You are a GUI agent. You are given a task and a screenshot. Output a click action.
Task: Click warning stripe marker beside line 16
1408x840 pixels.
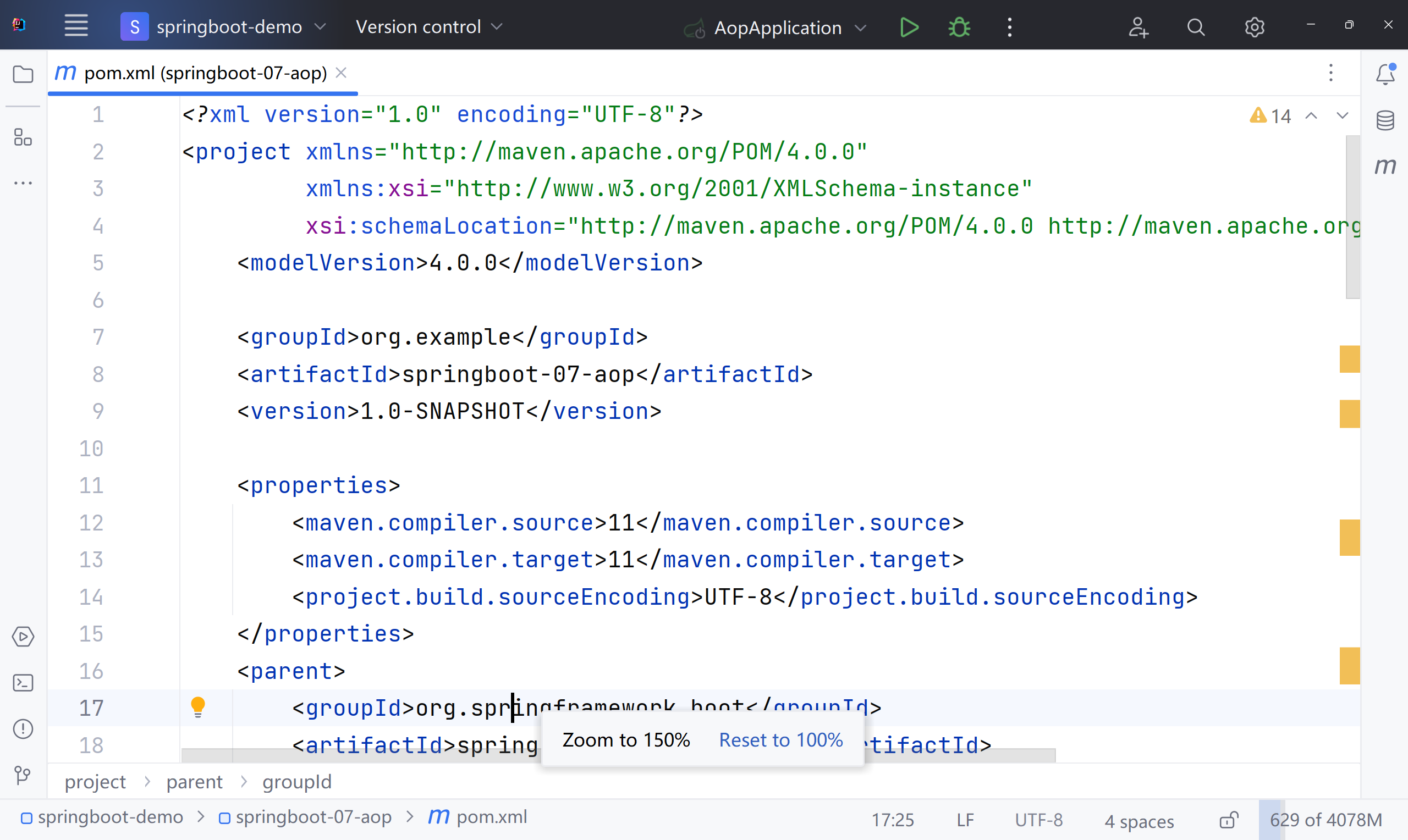click(1349, 666)
